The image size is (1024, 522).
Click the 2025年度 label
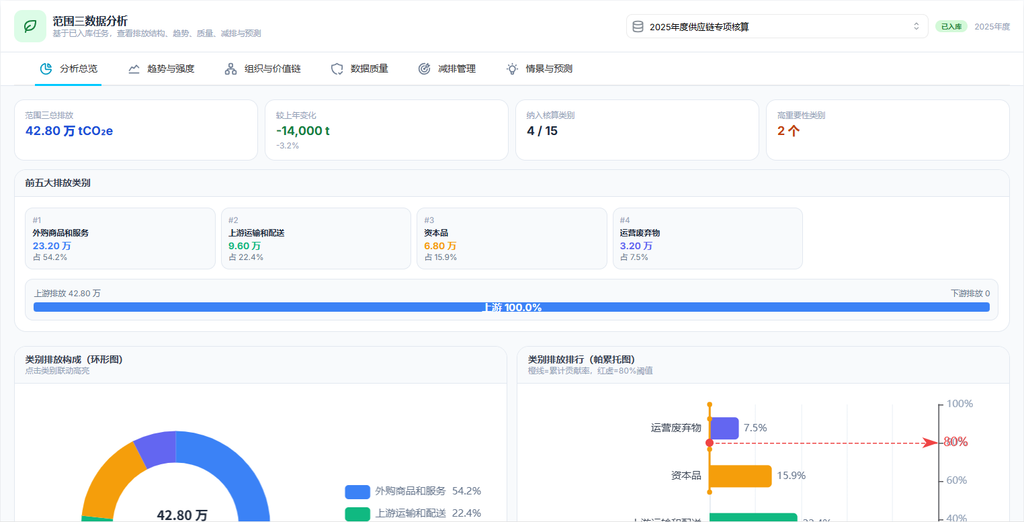992,27
